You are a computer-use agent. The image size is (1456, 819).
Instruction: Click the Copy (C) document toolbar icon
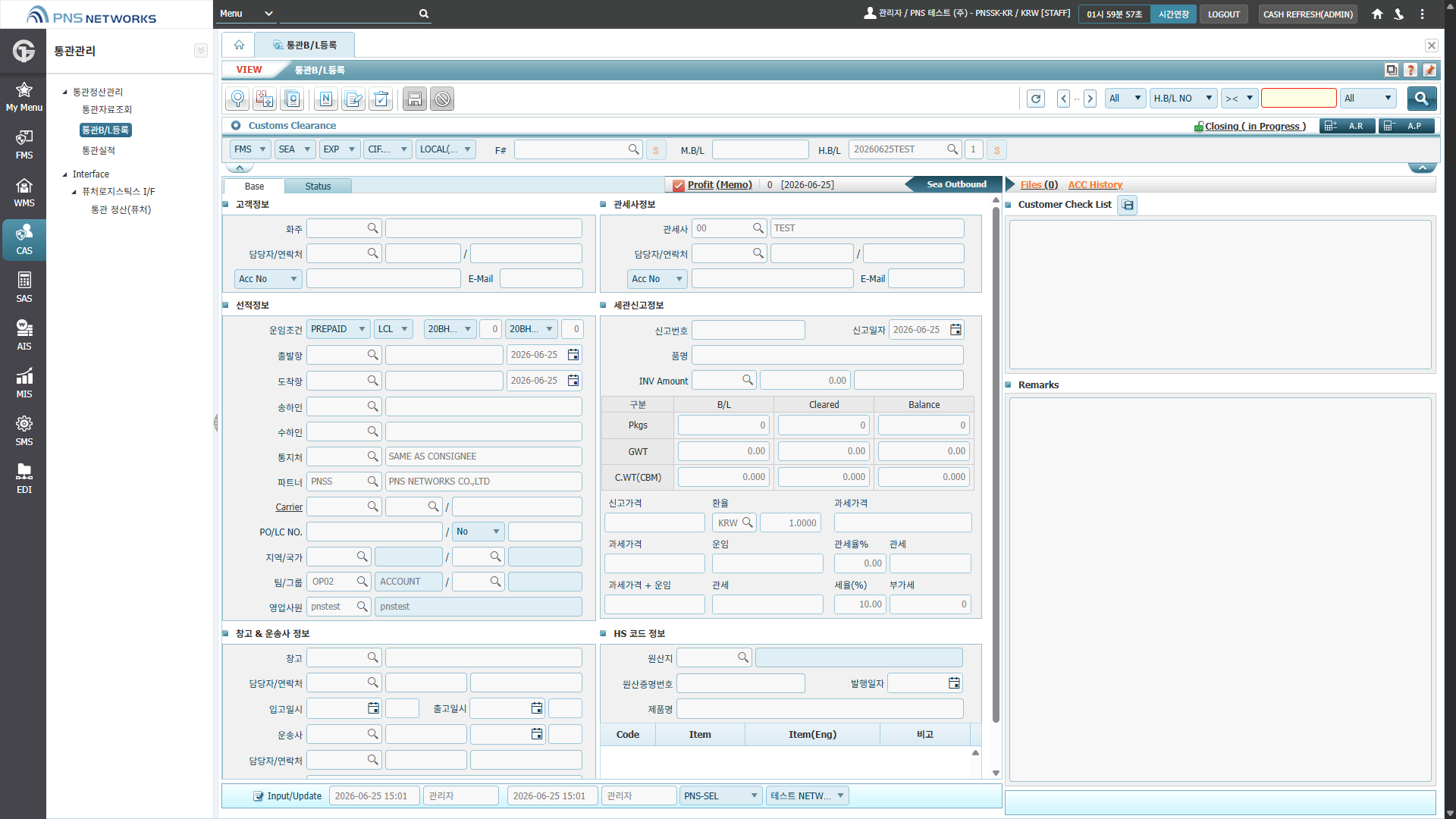[x=292, y=99]
